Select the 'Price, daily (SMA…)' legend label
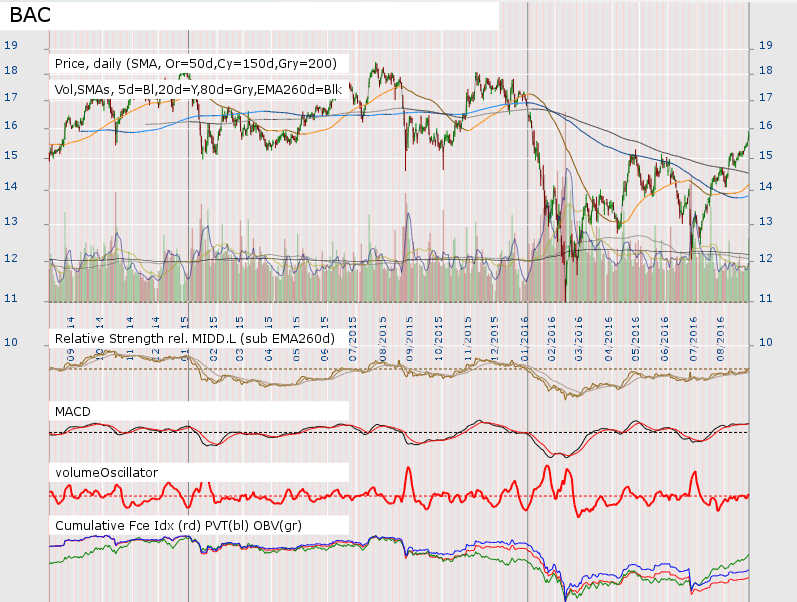 coord(196,64)
